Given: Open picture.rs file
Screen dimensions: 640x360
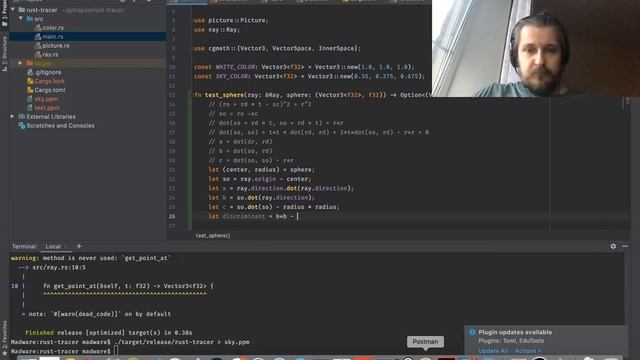Looking at the screenshot, I should click(56, 46).
